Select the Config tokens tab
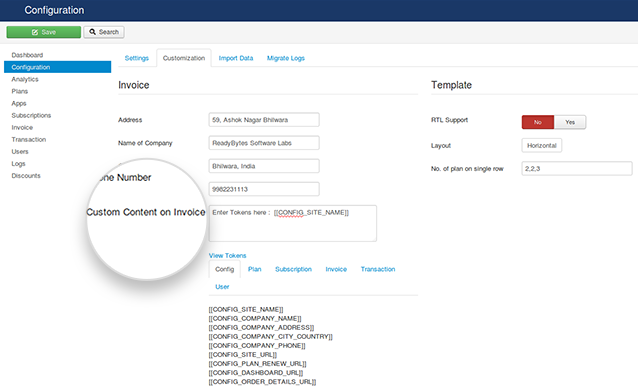638x391 pixels. point(225,269)
